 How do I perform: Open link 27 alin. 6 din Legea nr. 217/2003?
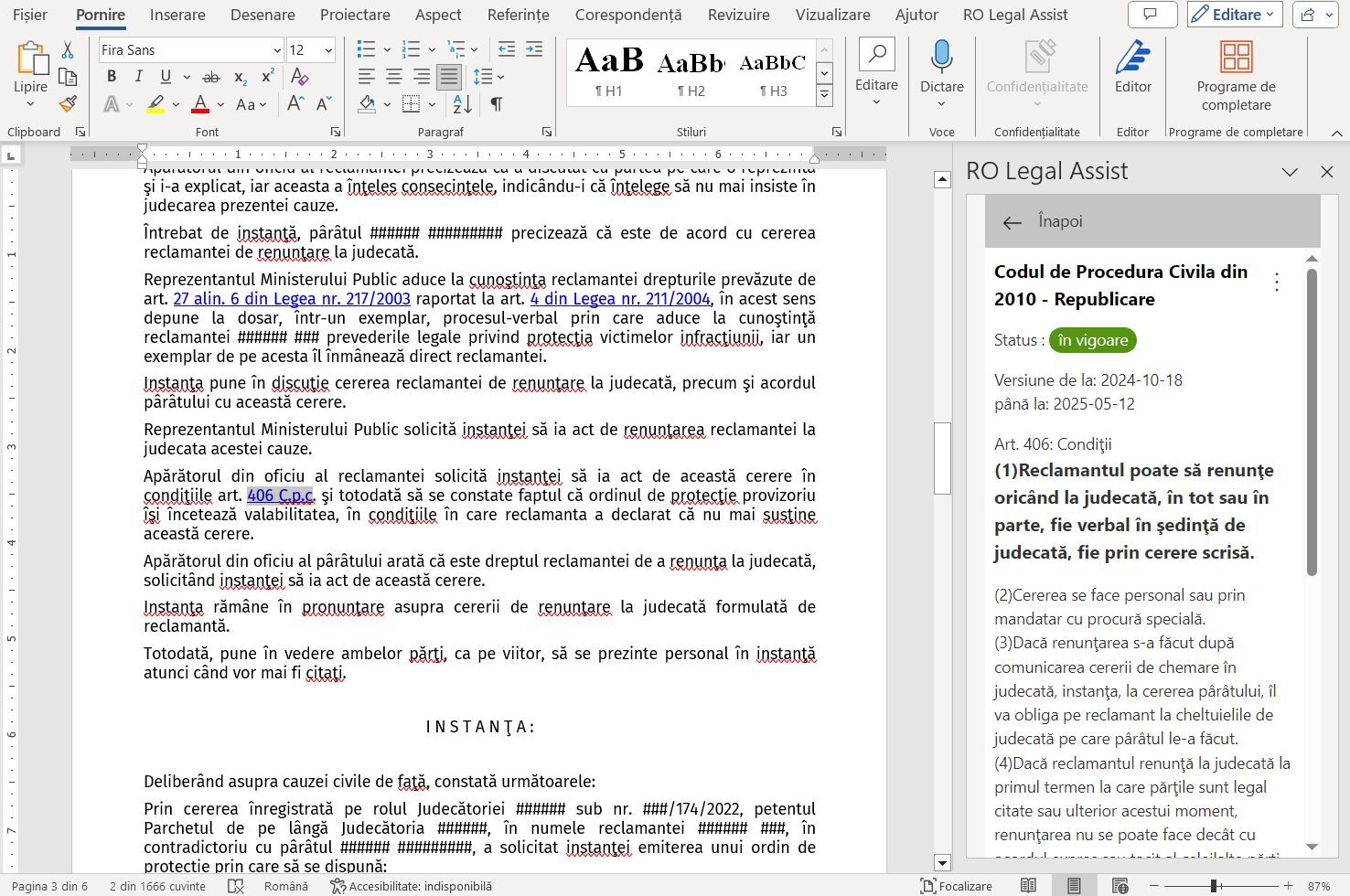[292, 299]
